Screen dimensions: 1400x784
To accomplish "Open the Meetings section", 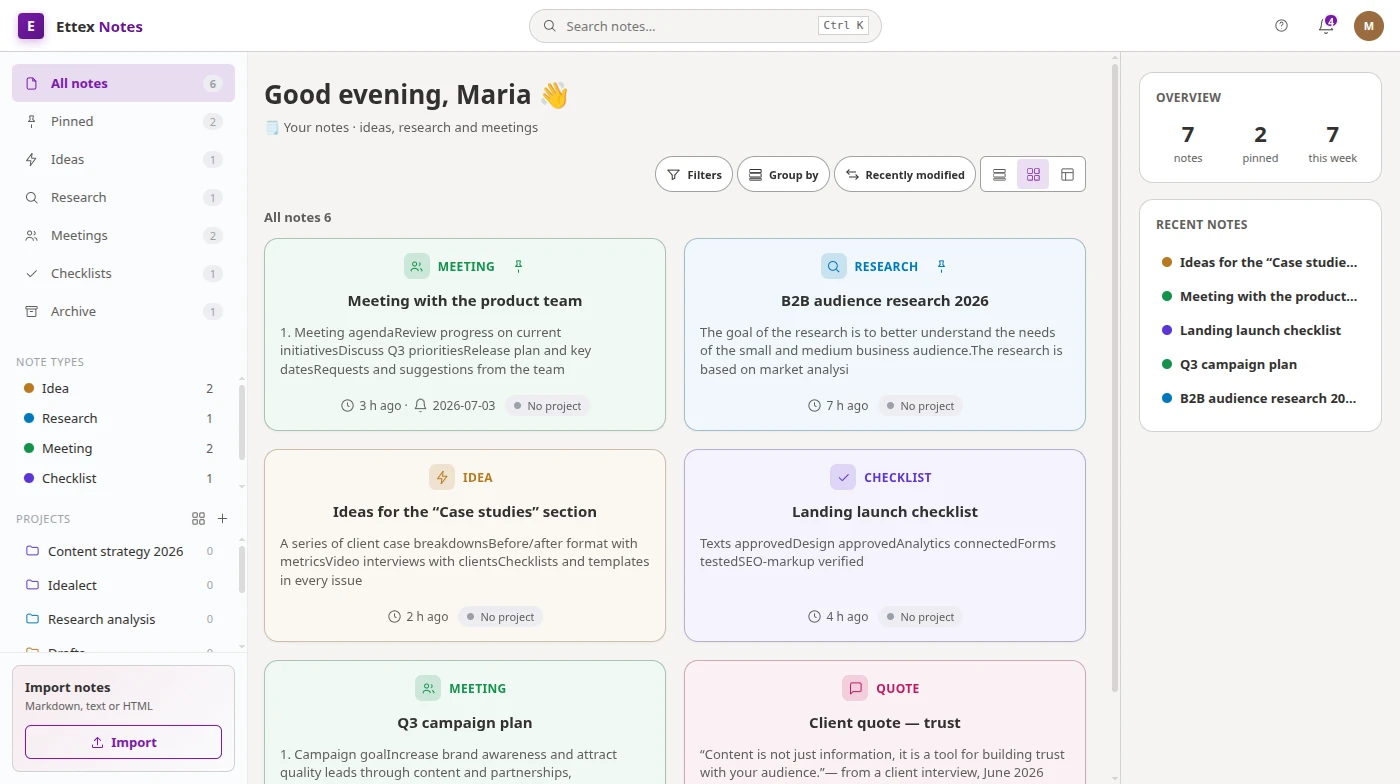I will pos(123,235).
